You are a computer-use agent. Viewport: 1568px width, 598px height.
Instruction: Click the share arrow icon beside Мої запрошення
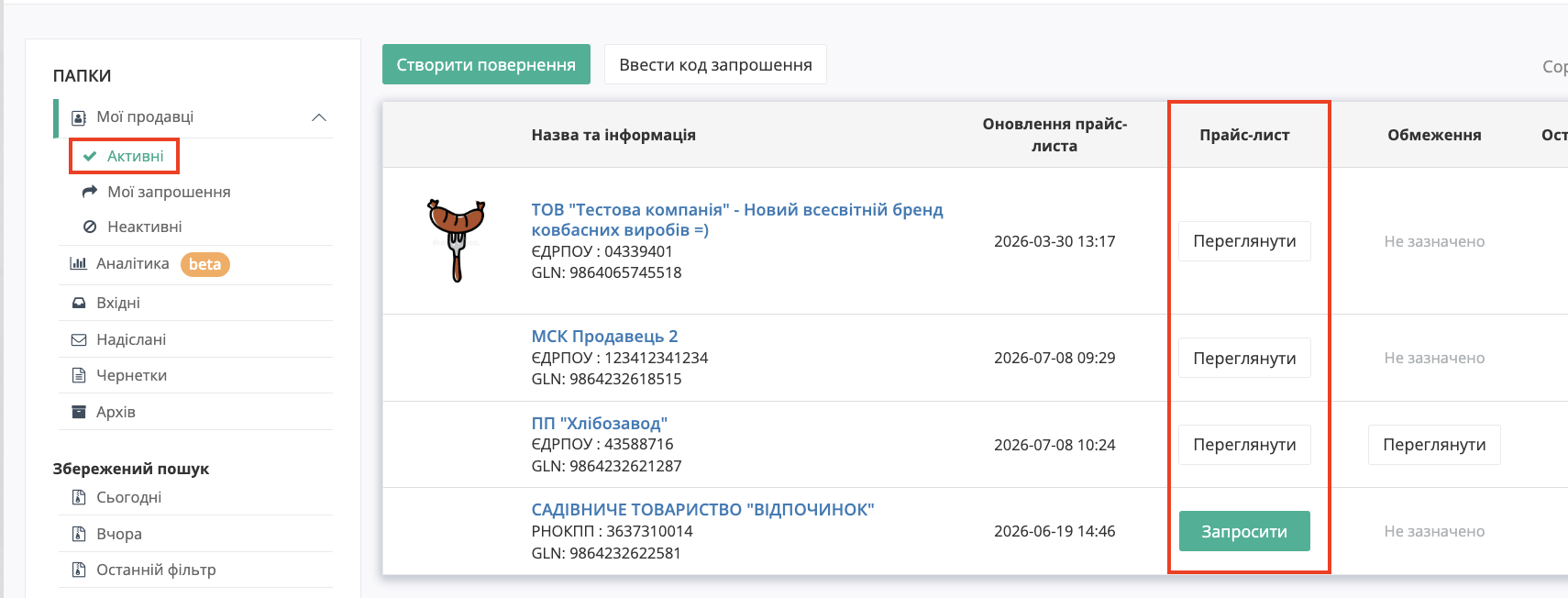click(90, 192)
